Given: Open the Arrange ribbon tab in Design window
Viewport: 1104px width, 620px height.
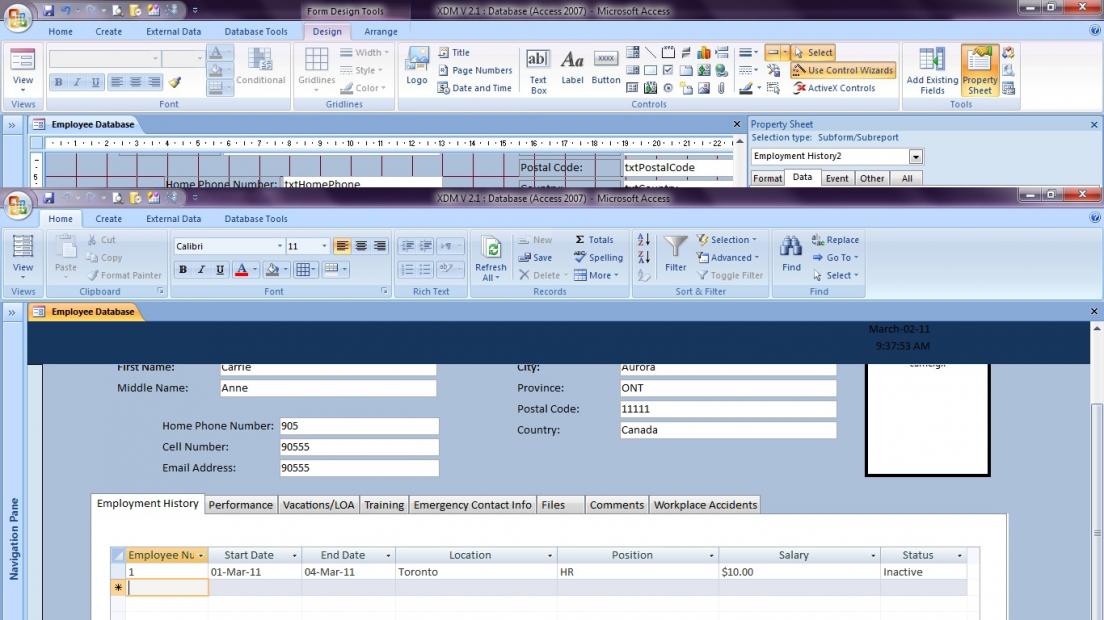Looking at the screenshot, I should [380, 32].
